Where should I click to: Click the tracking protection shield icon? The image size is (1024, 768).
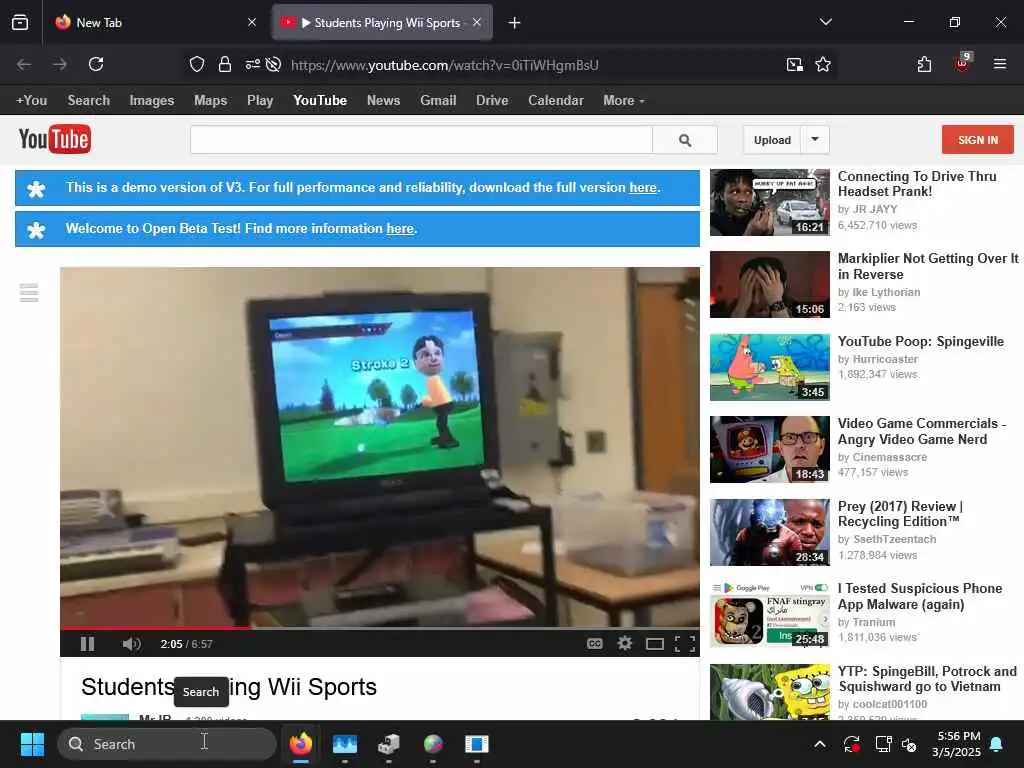pyautogui.click(x=197, y=64)
